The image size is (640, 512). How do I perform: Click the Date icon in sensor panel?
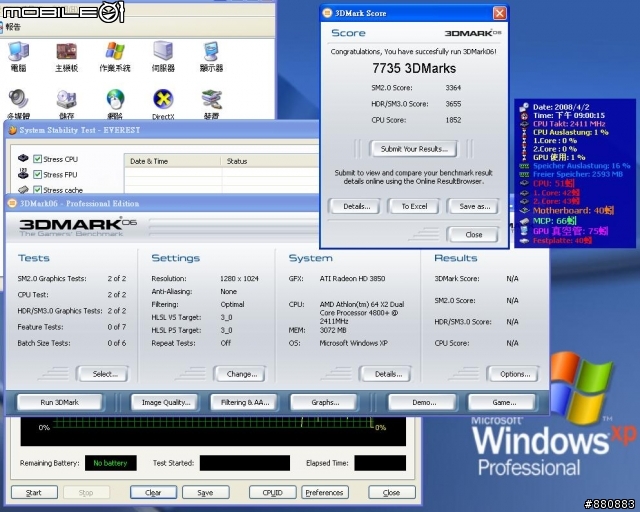point(524,107)
